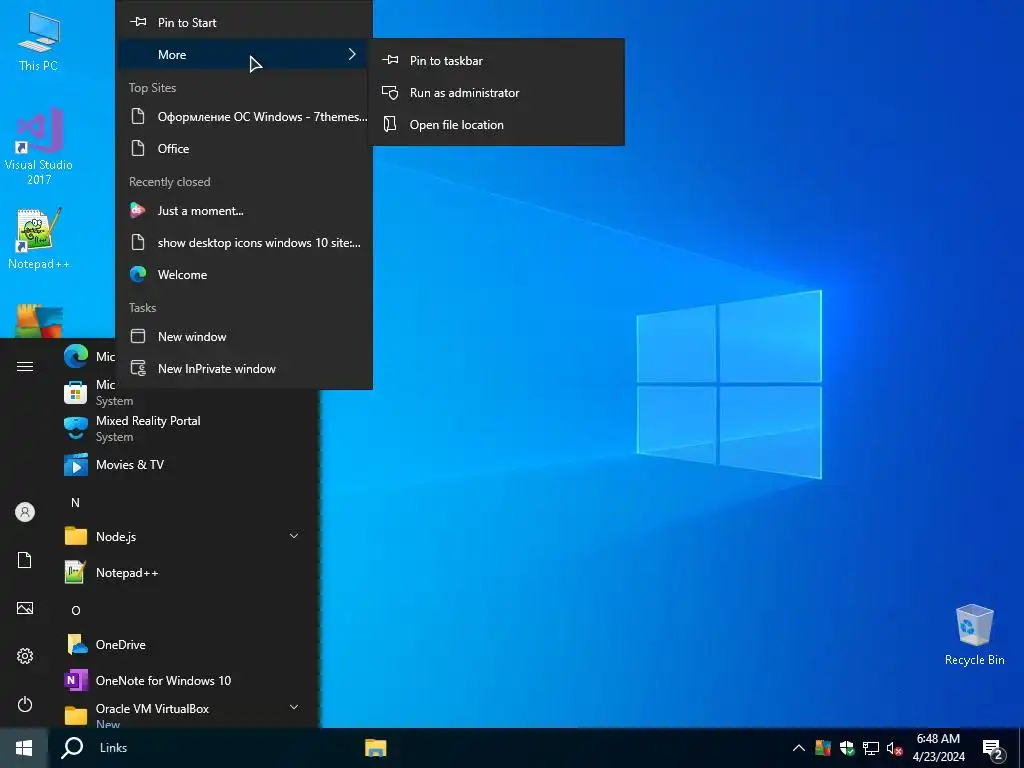Reopen Just a moment... closed tab

pyautogui.click(x=244, y=211)
